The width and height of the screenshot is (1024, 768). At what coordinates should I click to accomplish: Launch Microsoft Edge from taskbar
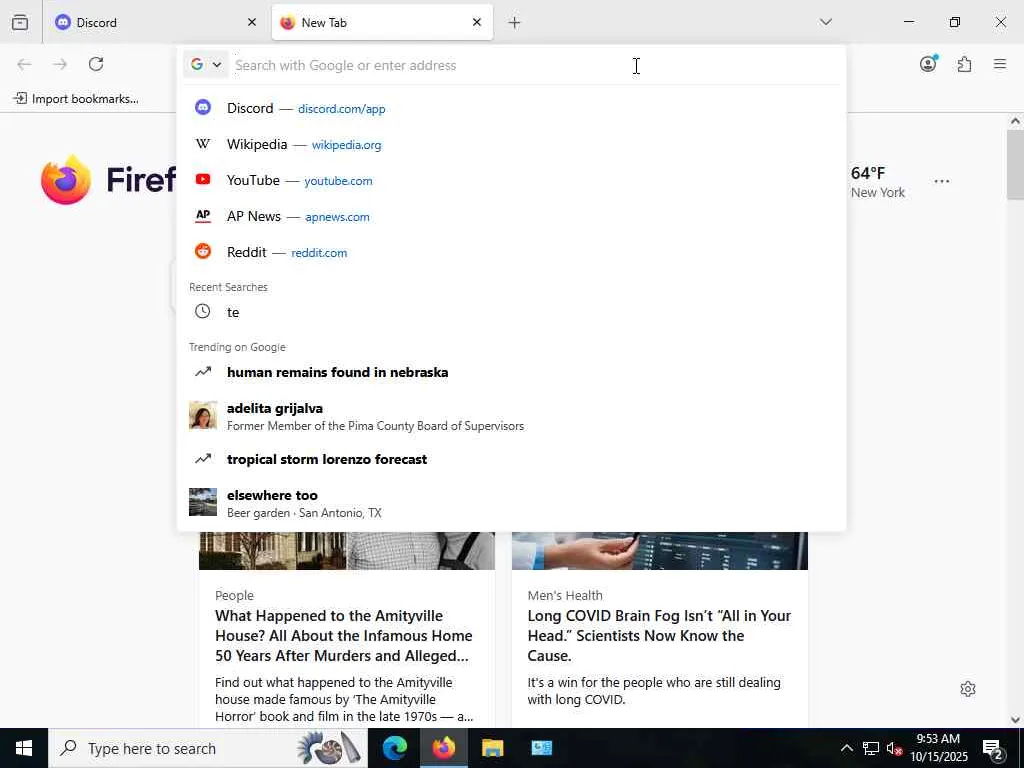point(394,748)
